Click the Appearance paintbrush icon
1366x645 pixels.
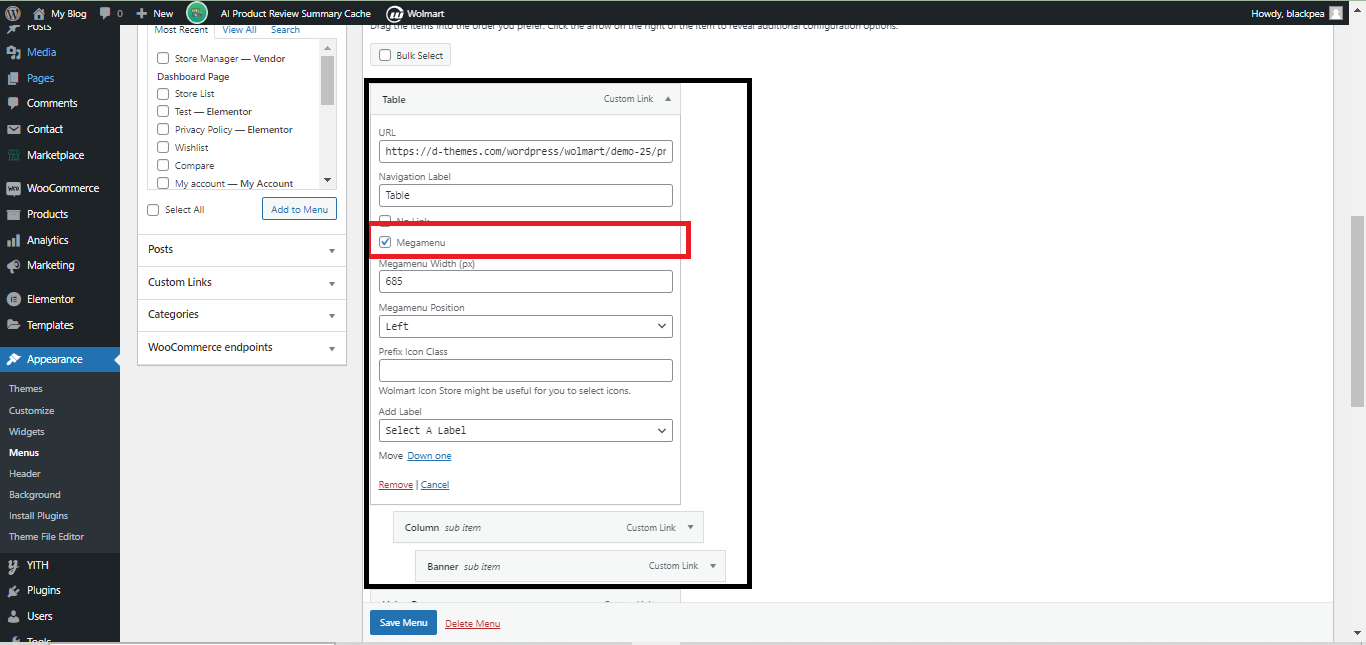coord(13,359)
